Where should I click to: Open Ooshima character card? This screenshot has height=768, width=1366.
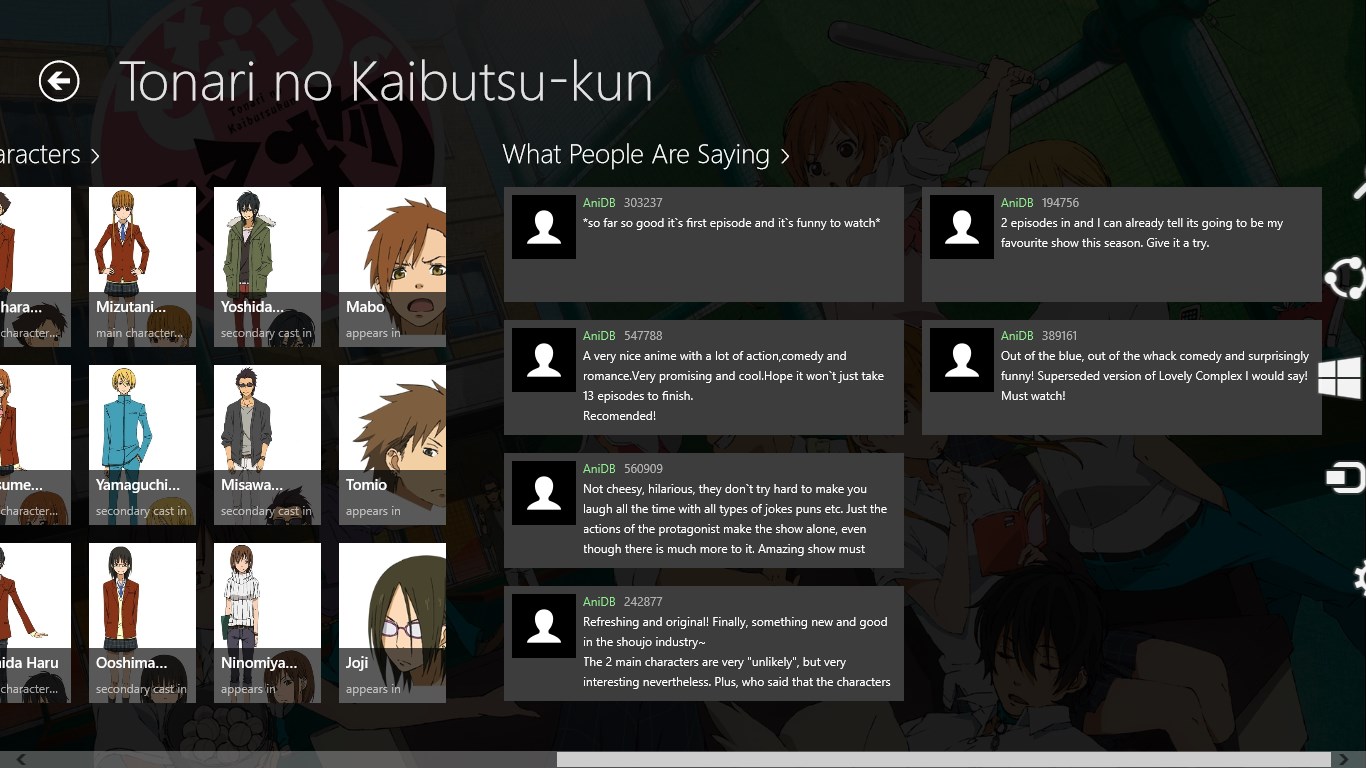point(142,623)
